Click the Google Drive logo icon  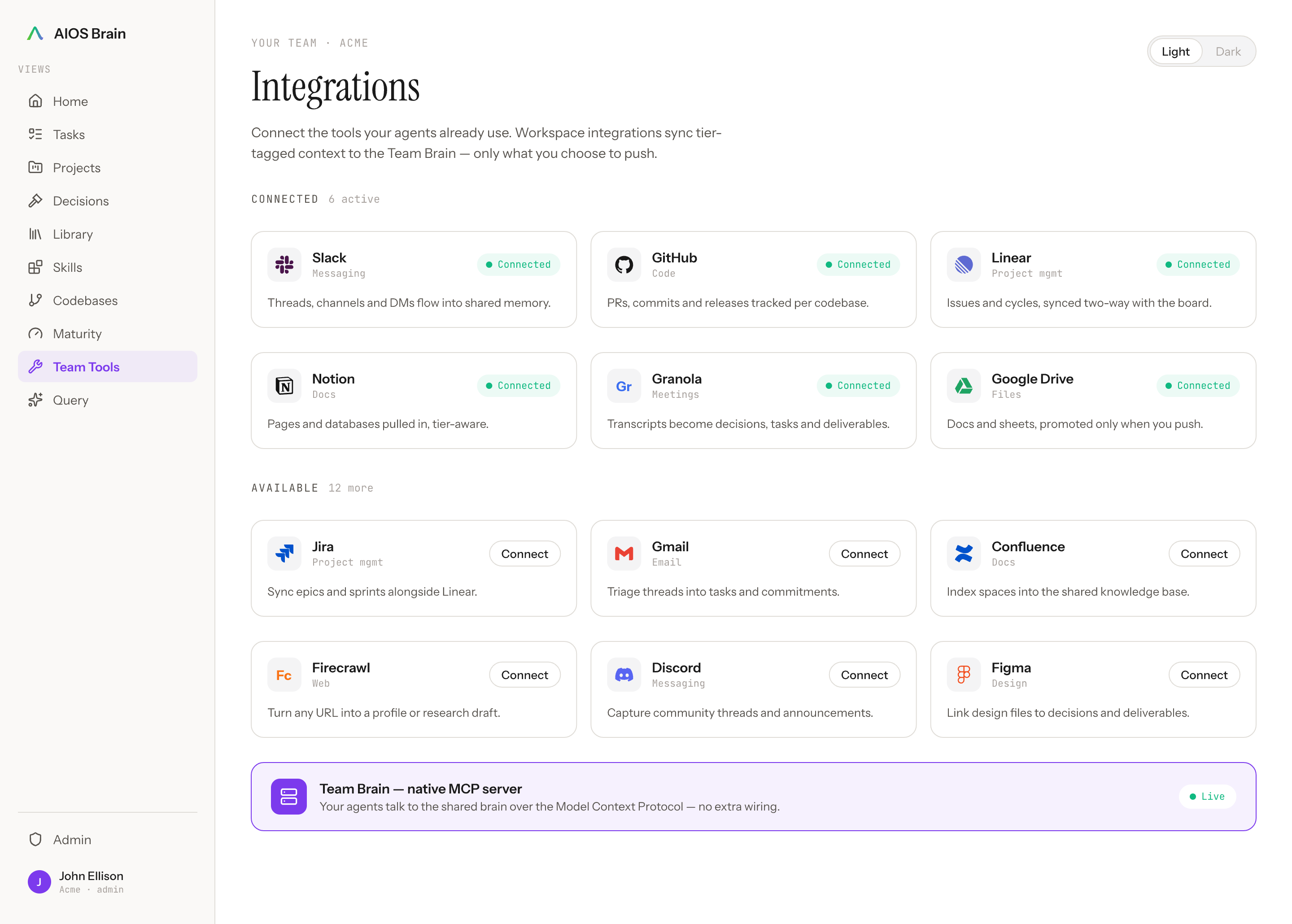[x=963, y=386]
